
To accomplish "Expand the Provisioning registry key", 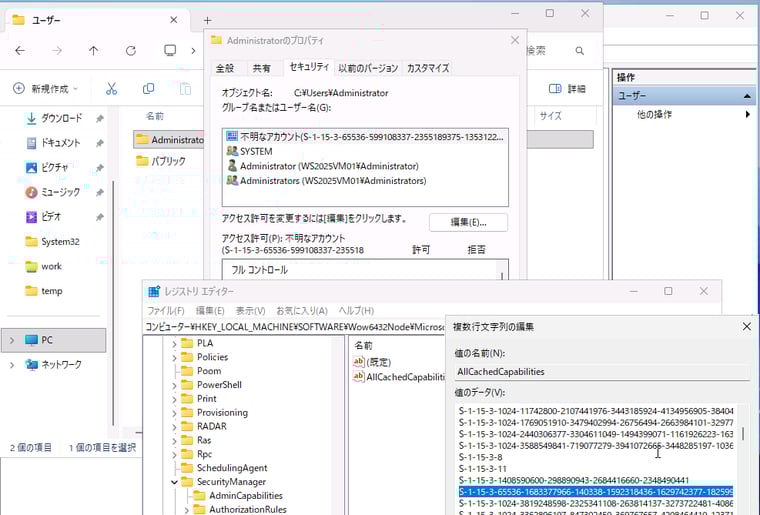I will tap(174, 413).
